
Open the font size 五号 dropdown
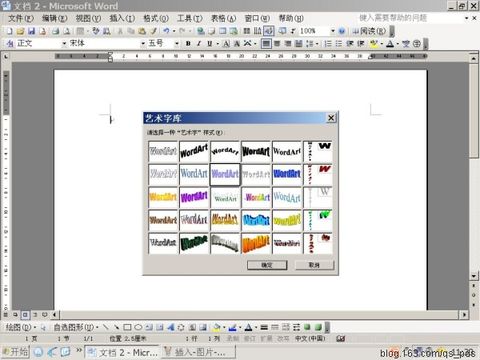177,44
